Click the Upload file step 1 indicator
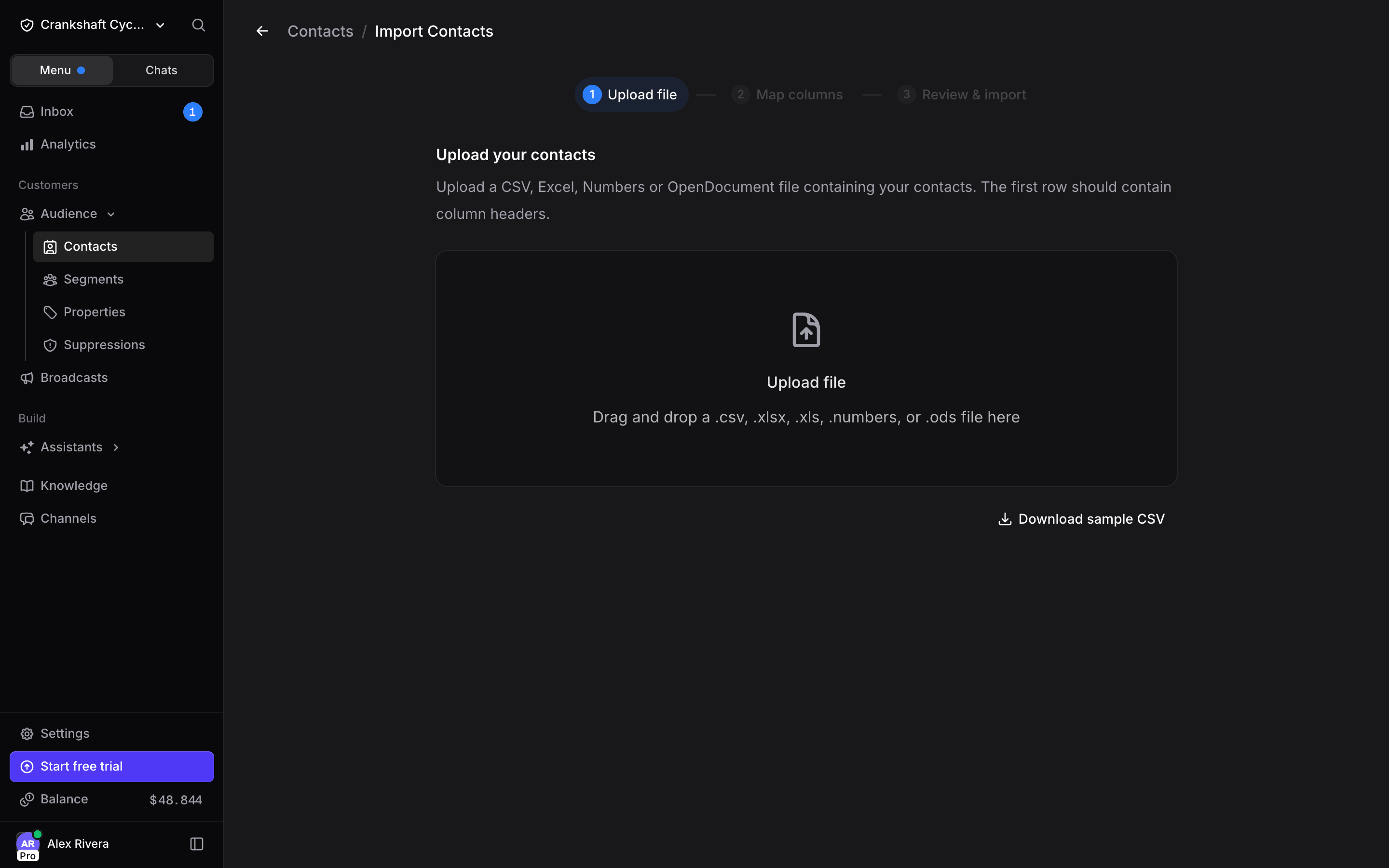This screenshot has height=868, width=1389. tap(631, 95)
